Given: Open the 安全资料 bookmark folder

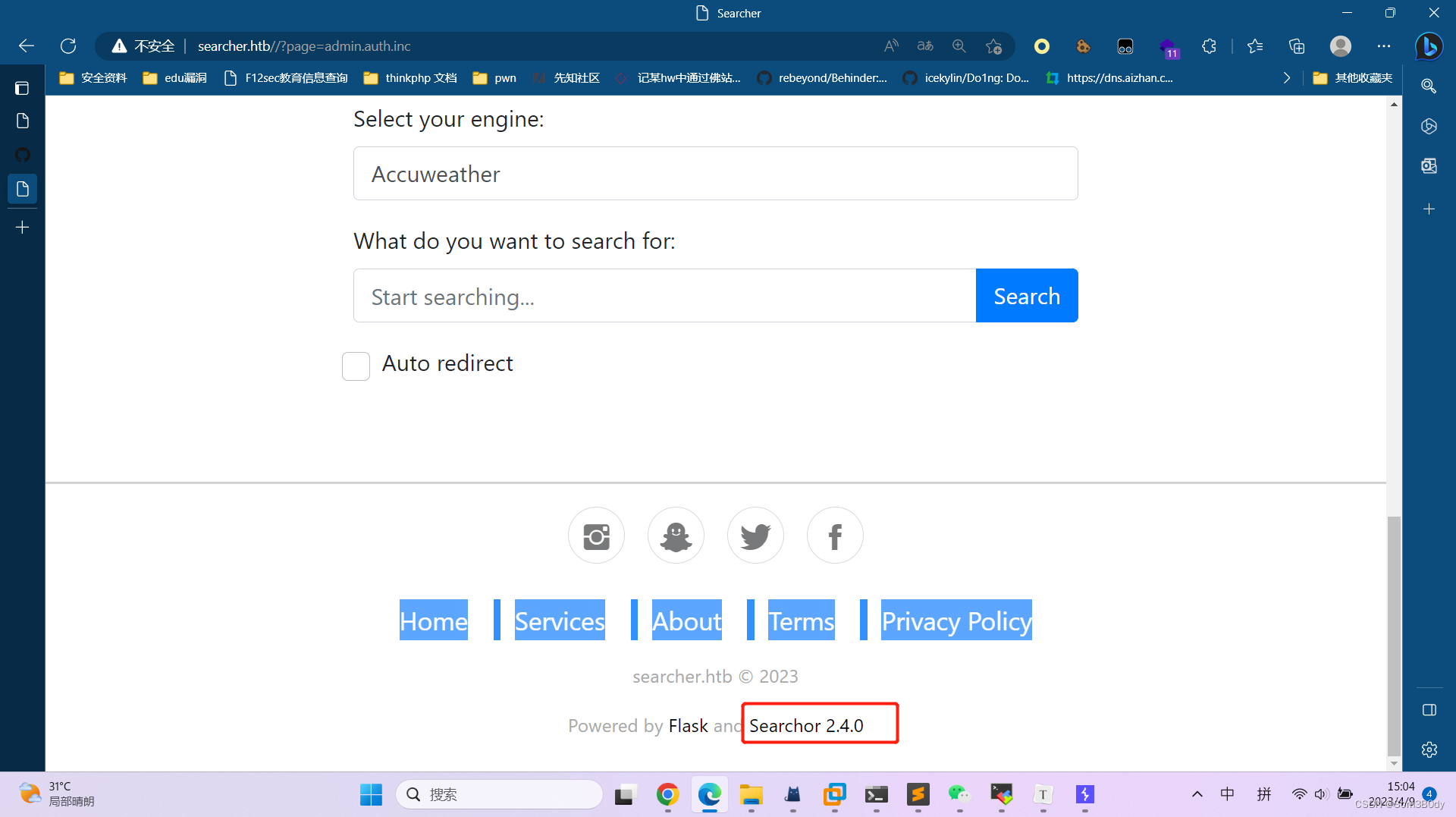Looking at the screenshot, I should click(93, 78).
